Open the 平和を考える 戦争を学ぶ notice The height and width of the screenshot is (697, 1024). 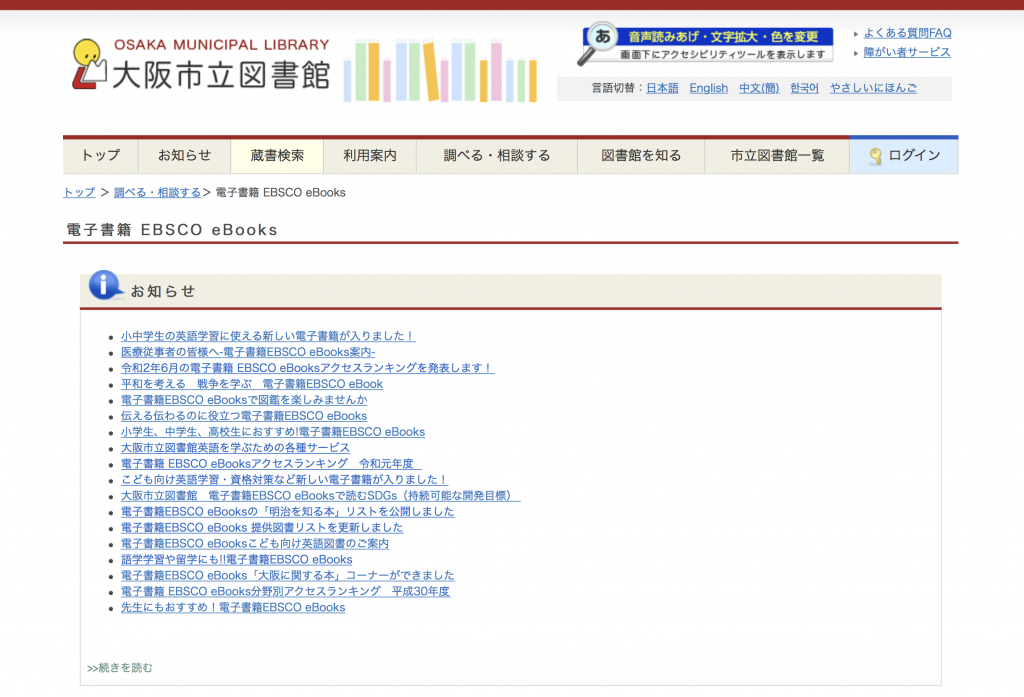252,384
